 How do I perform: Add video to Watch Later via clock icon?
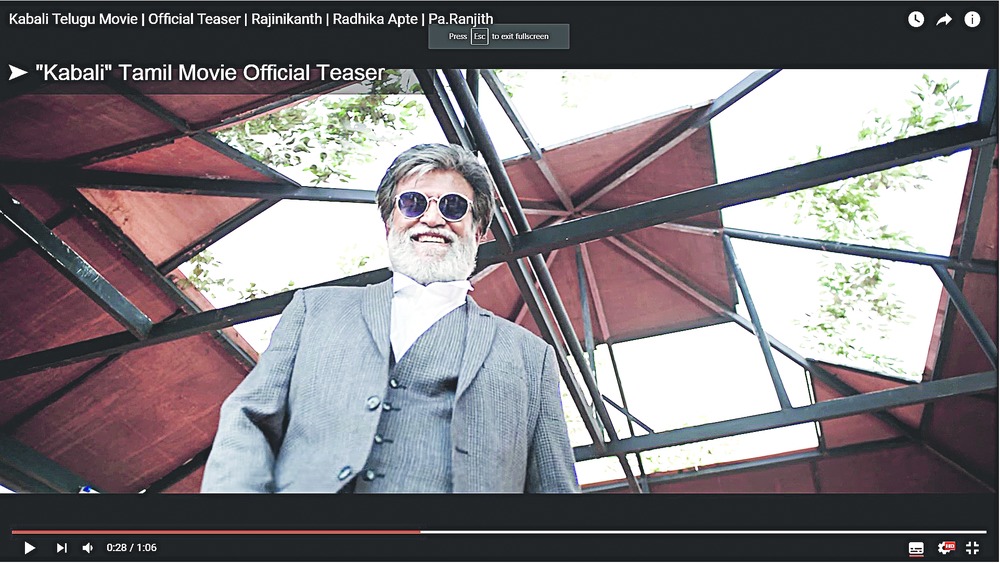click(916, 19)
